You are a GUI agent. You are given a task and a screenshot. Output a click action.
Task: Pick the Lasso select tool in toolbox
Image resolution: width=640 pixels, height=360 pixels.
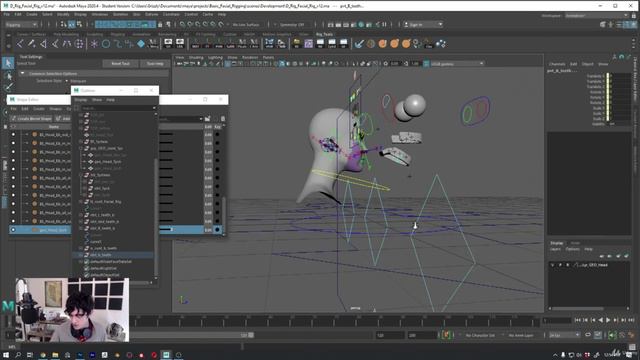click(x=8, y=76)
